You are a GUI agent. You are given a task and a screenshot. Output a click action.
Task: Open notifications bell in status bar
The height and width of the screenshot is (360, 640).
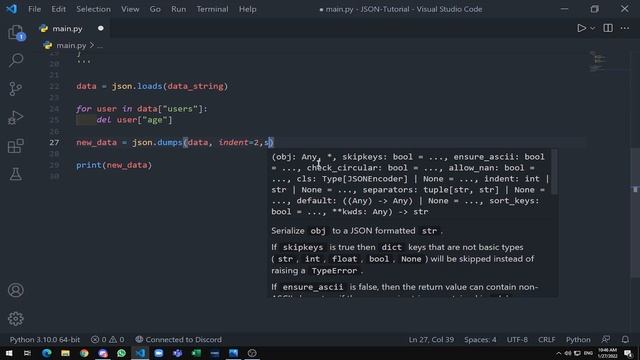(625, 340)
